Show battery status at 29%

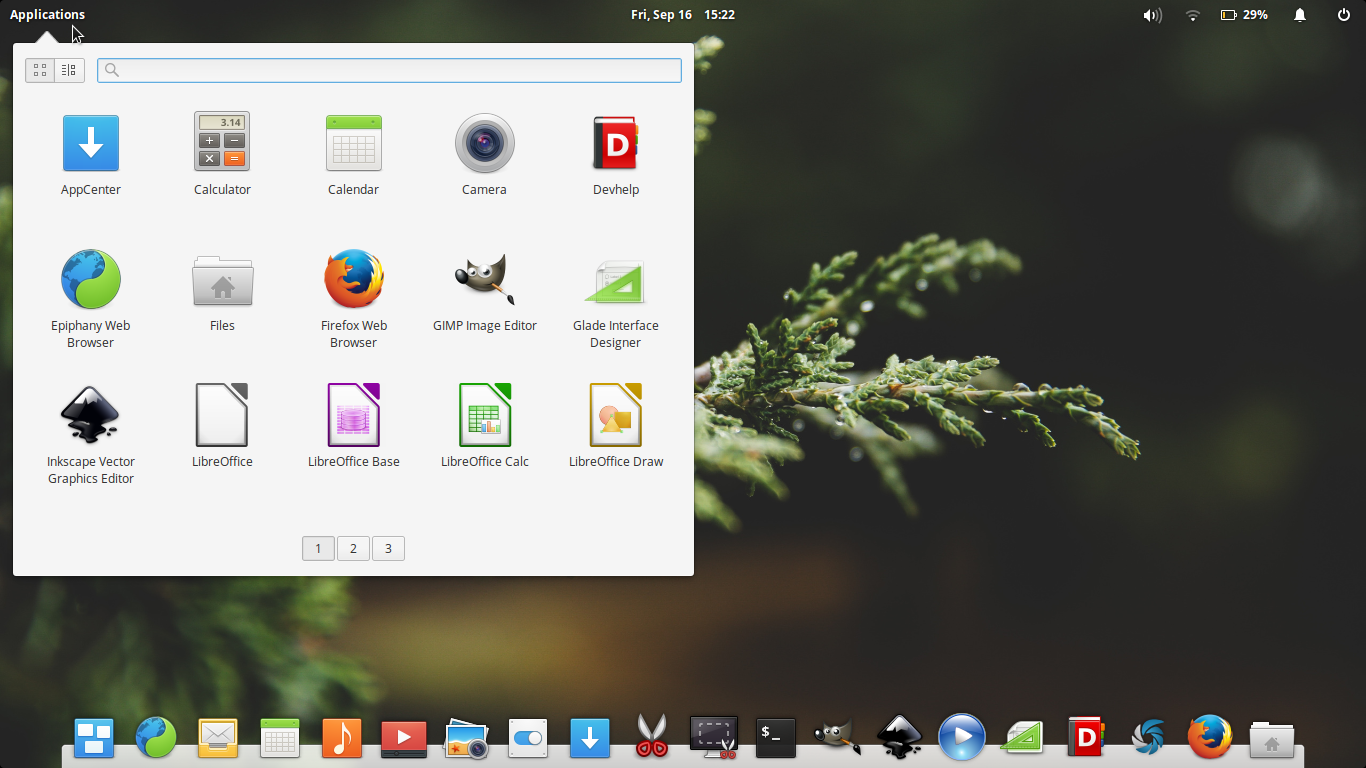pos(1244,15)
